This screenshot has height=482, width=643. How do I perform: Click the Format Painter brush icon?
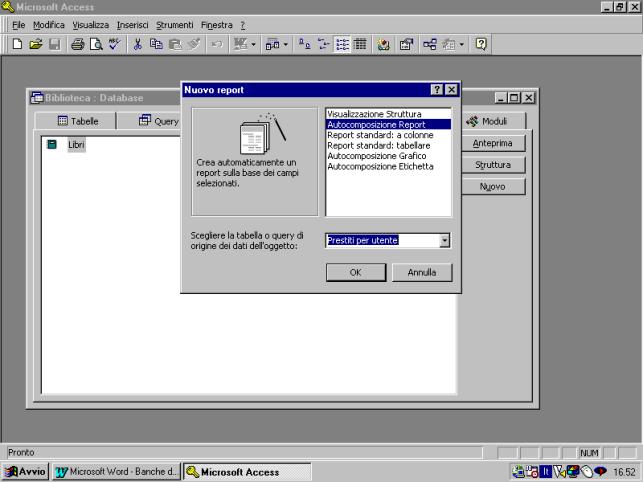[x=194, y=44]
